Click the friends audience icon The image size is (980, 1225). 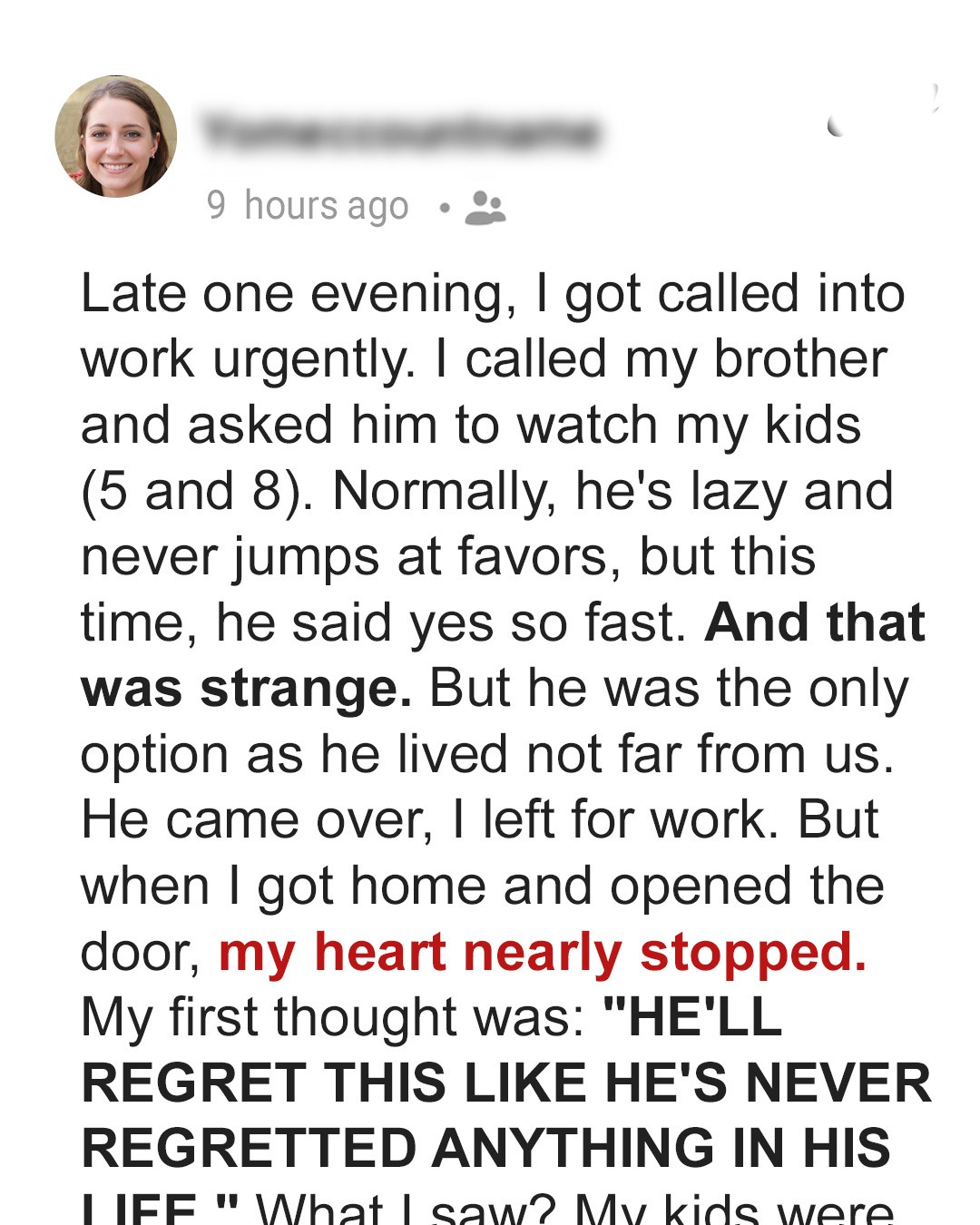tap(485, 207)
